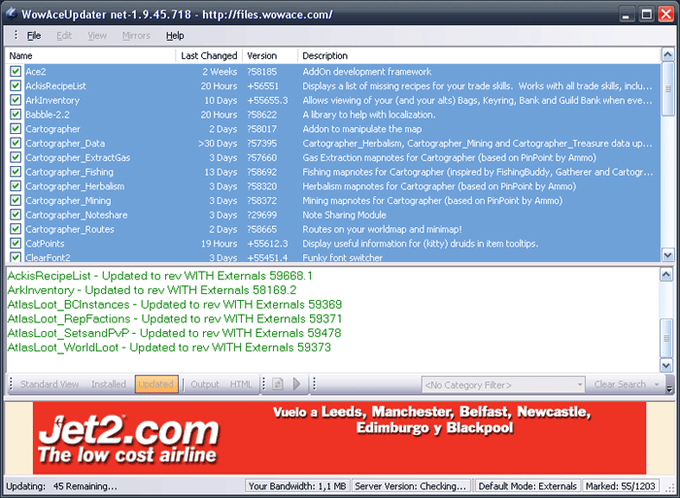Click the AtlasLoot_WorldLoot log line
This screenshot has width=680, height=498.
click(x=169, y=347)
